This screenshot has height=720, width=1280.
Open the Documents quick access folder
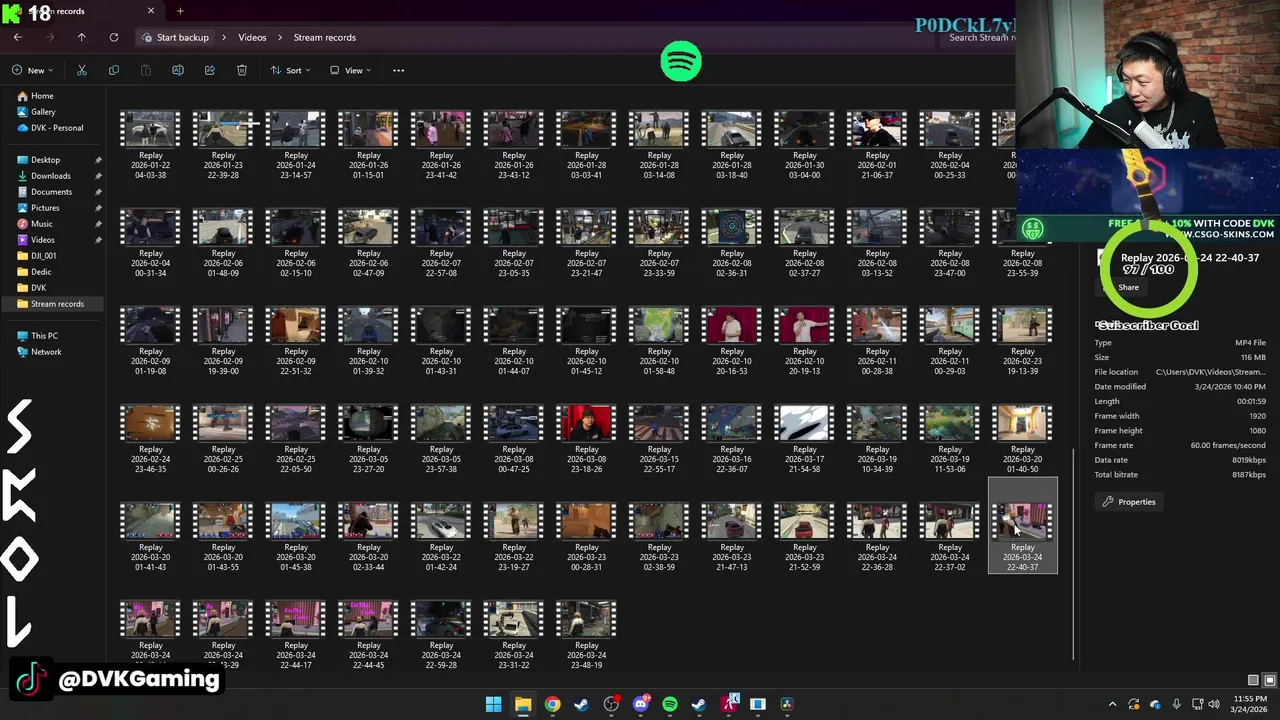(x=51, y=192)
